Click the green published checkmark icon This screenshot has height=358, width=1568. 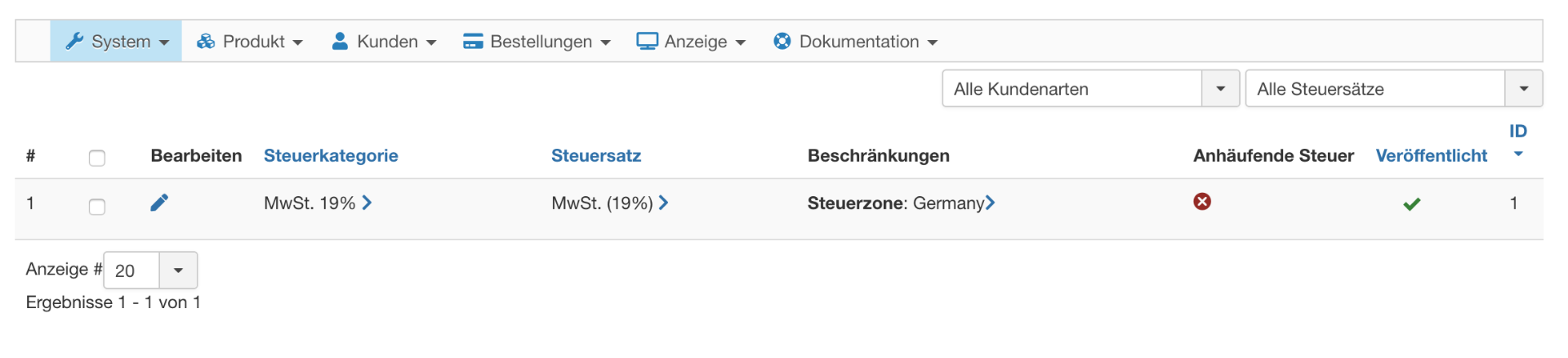click(x=1411, y=204)
